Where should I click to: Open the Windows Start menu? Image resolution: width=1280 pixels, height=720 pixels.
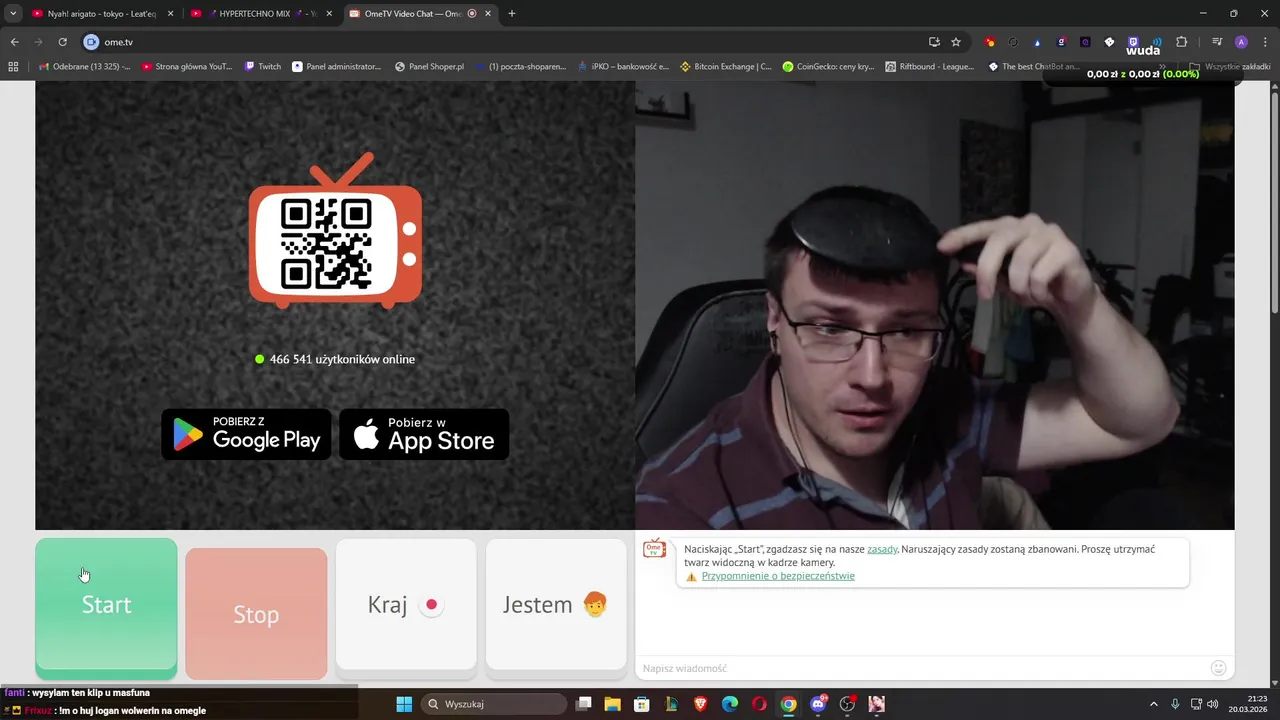pyautogui.click(x=404, y=704)
